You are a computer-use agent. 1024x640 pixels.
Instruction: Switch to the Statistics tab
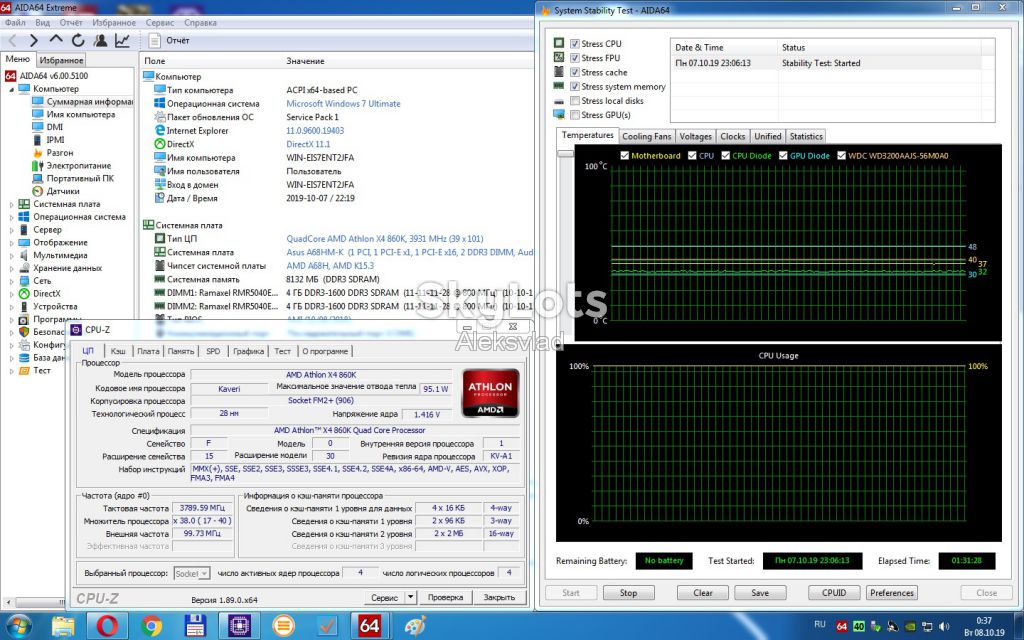806,136
